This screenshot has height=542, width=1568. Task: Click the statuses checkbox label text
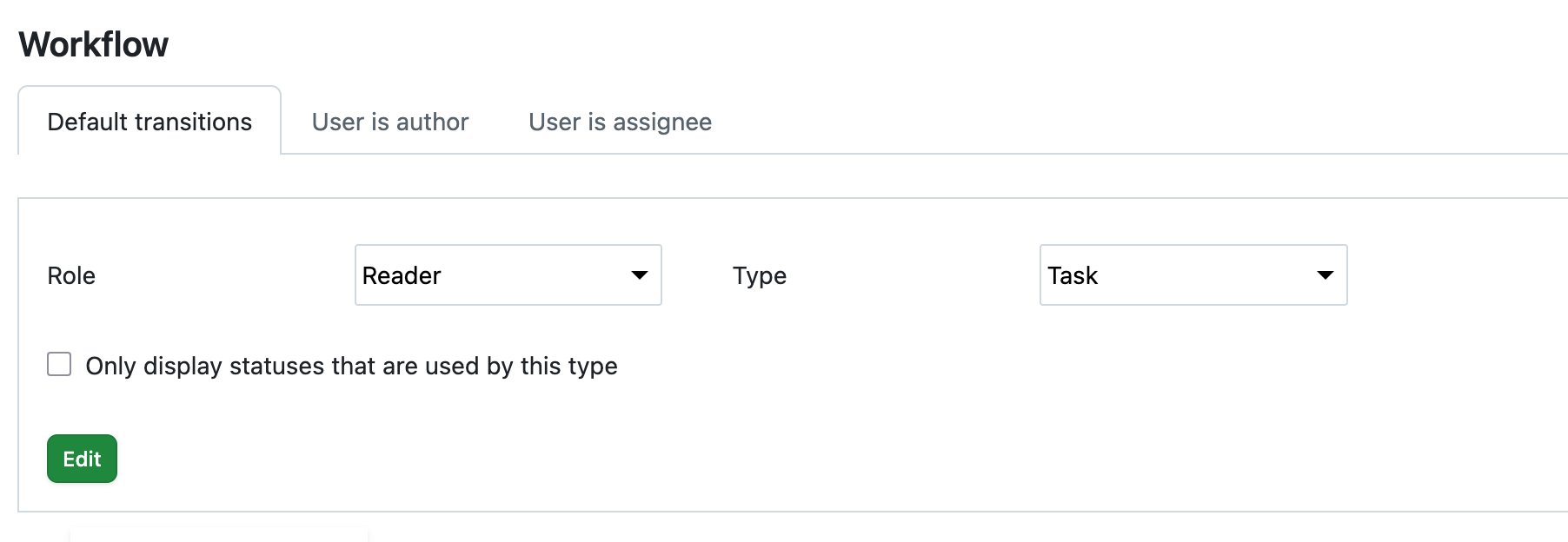tap(350, 366)
